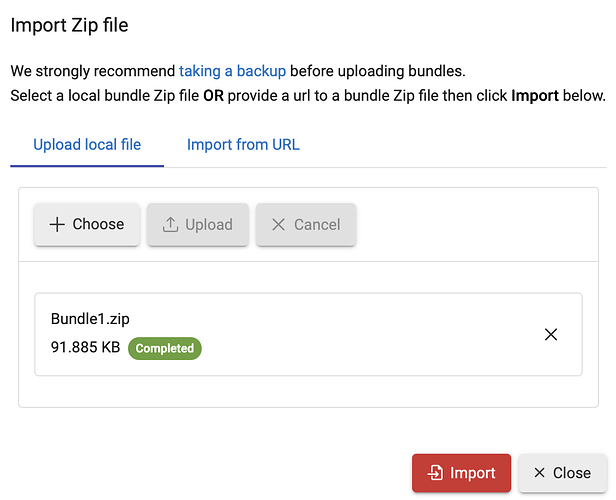Click the X icon on the Close button
Viewport: 616px width, 500px height.
tap(540, 473)
